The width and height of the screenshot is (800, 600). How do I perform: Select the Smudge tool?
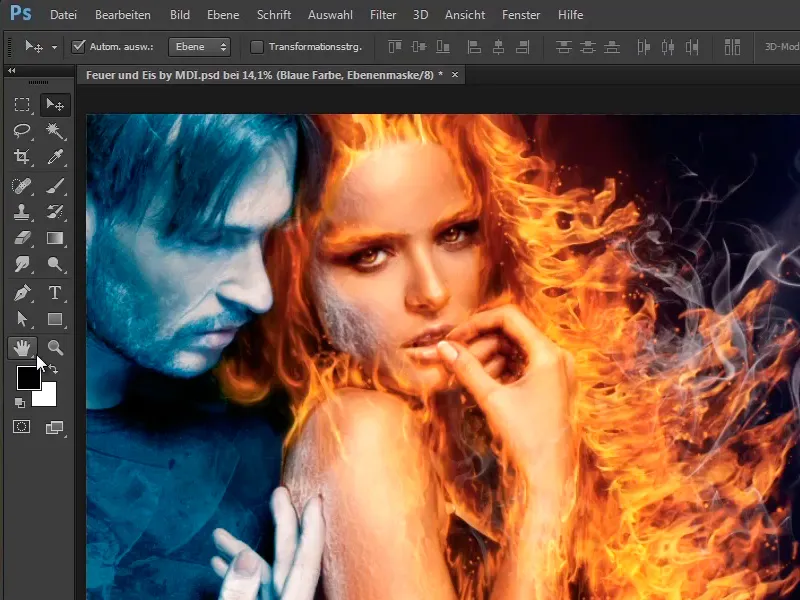[x=22, y=264]
